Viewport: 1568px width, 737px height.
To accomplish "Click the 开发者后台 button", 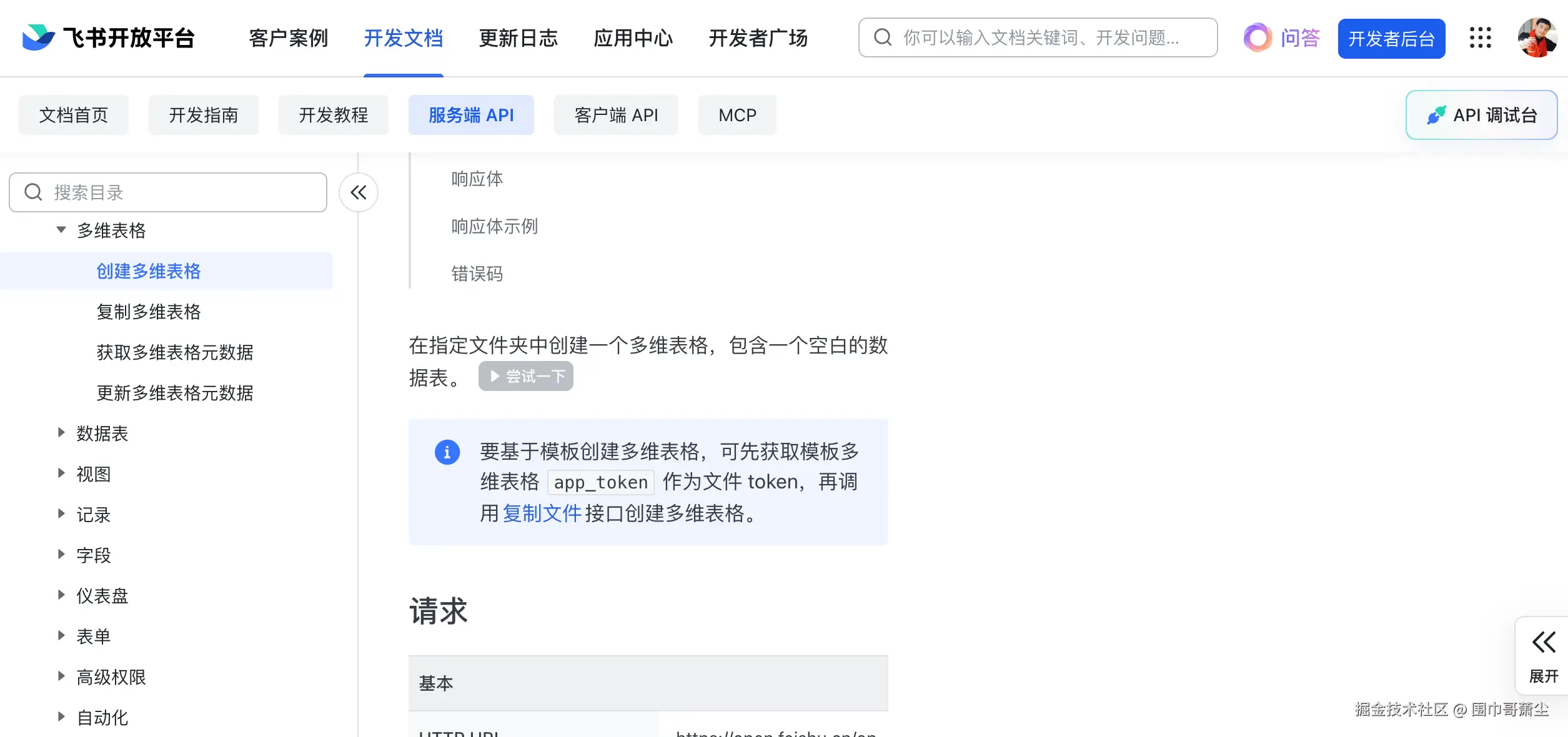I will coord(1391,37).
